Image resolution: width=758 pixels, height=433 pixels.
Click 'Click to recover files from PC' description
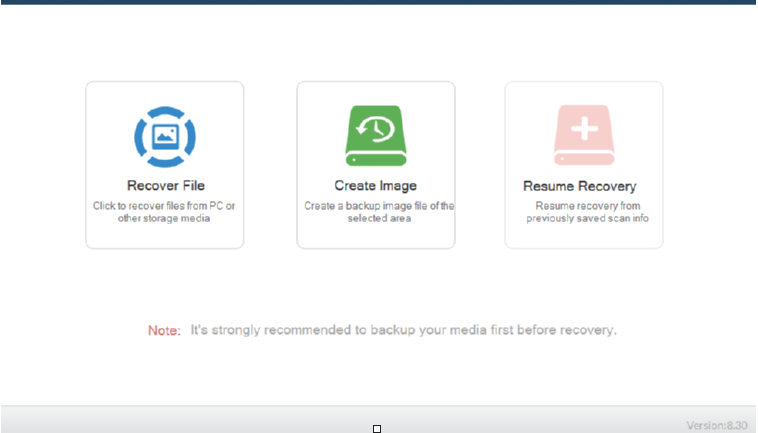click(164, 212)
